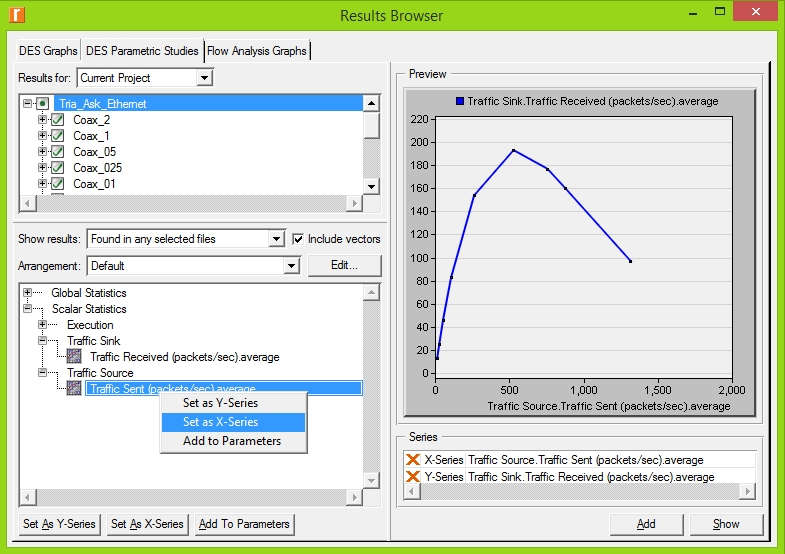
Task: Select the Execution label
Action: click(x=90, y=325)
